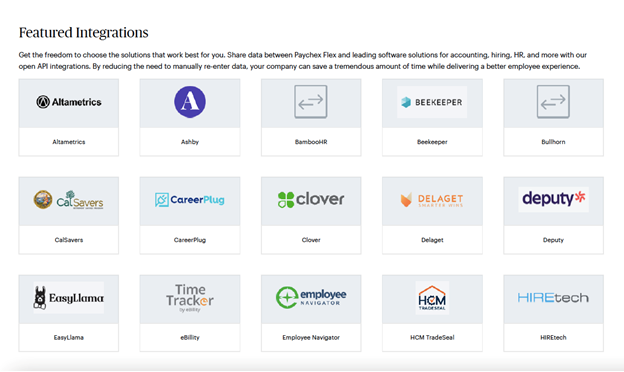Click the Time Tracker by eBillity logo

[x=190, y=298]
